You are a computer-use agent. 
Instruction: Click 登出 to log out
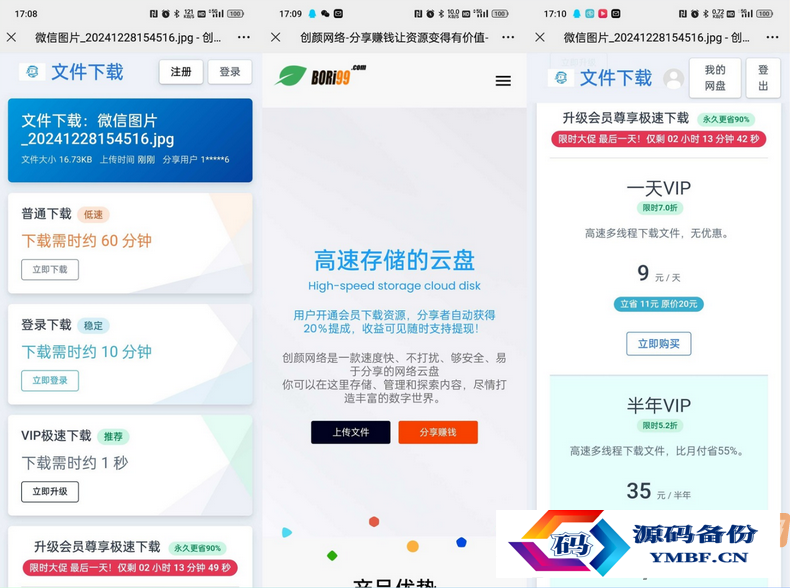763,78
